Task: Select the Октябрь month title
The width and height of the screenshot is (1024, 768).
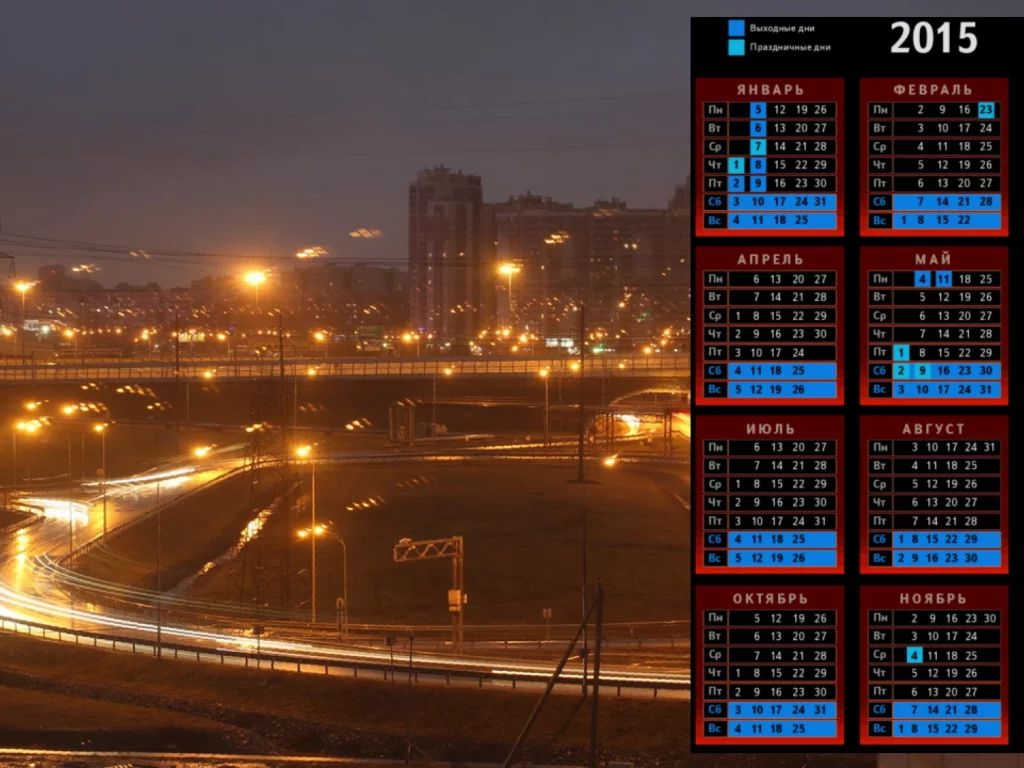Action: [x=770, y=599]
